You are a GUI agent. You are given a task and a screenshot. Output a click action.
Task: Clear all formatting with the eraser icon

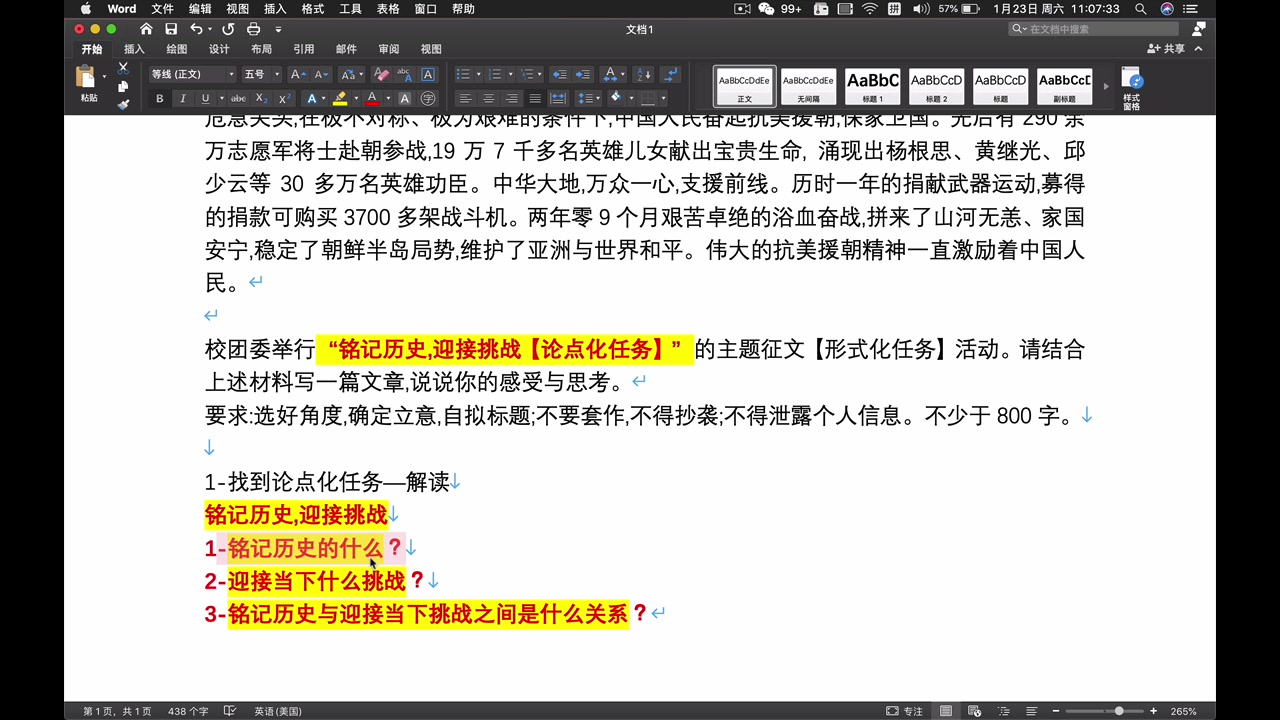pos(381,74)
